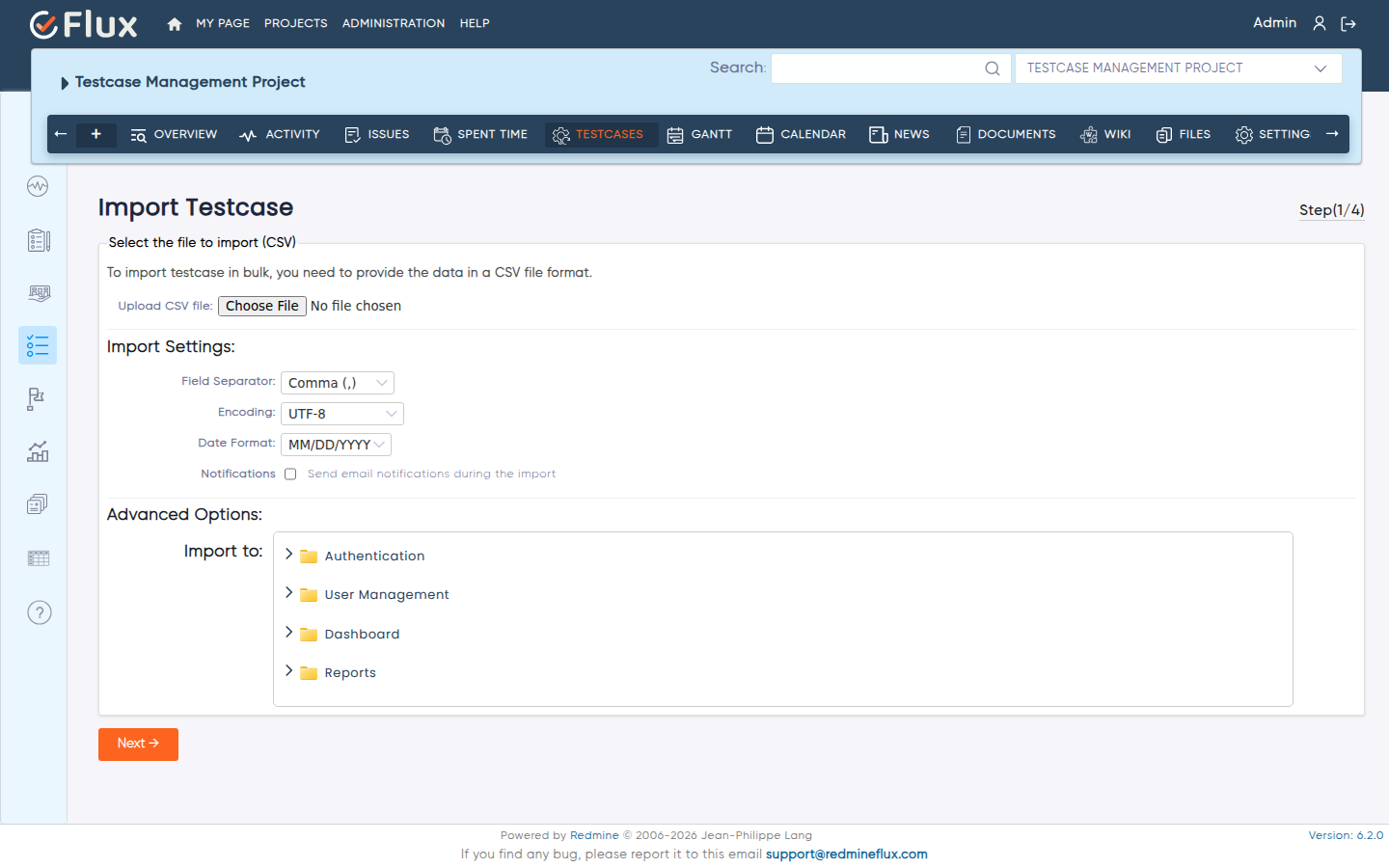The image size is (1389, 868).
Task: Click the Dashboard folder icon
Action: pyautogui.click(x=309, y=635)
